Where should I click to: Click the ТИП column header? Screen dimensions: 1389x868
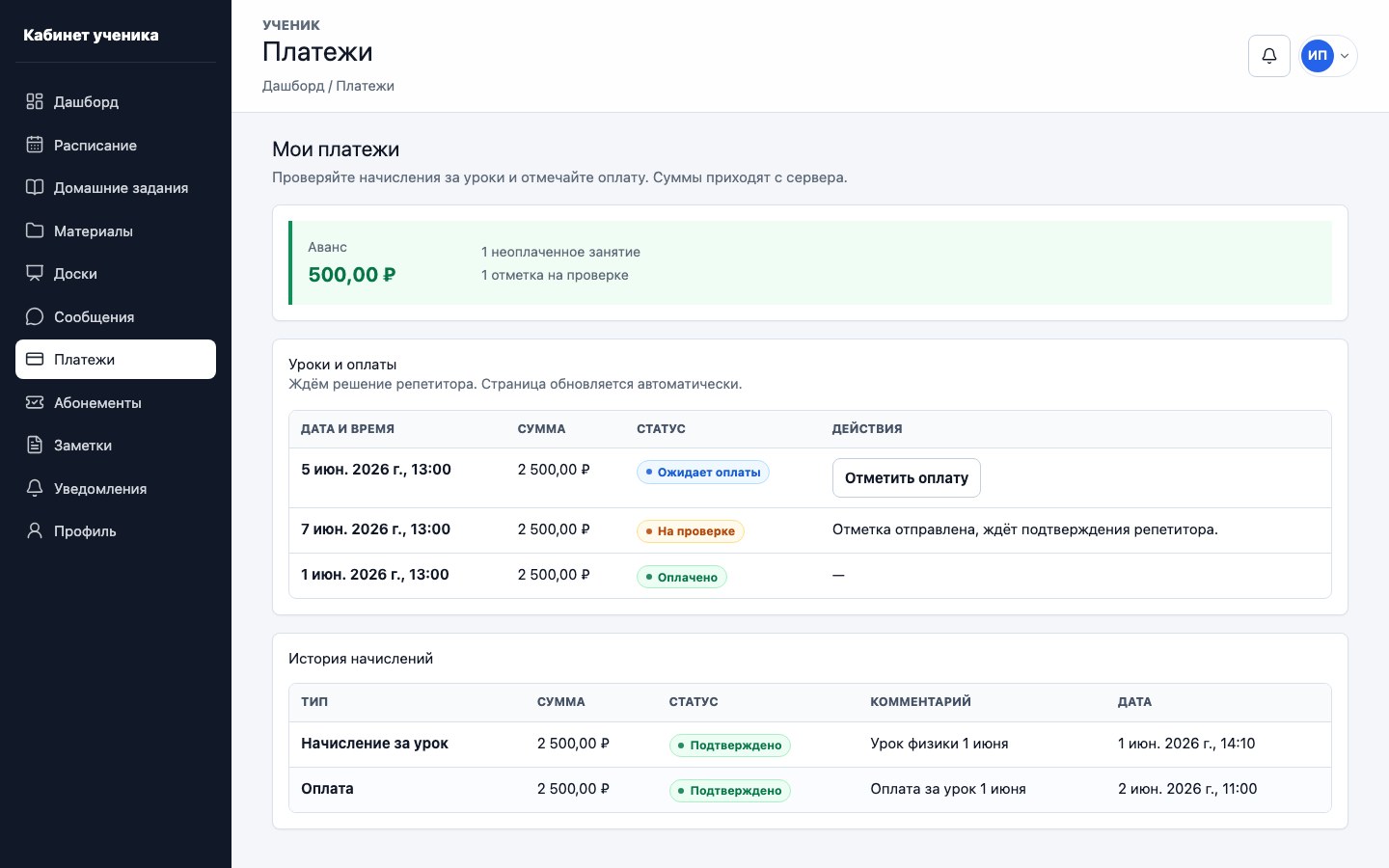coord(314,702)
